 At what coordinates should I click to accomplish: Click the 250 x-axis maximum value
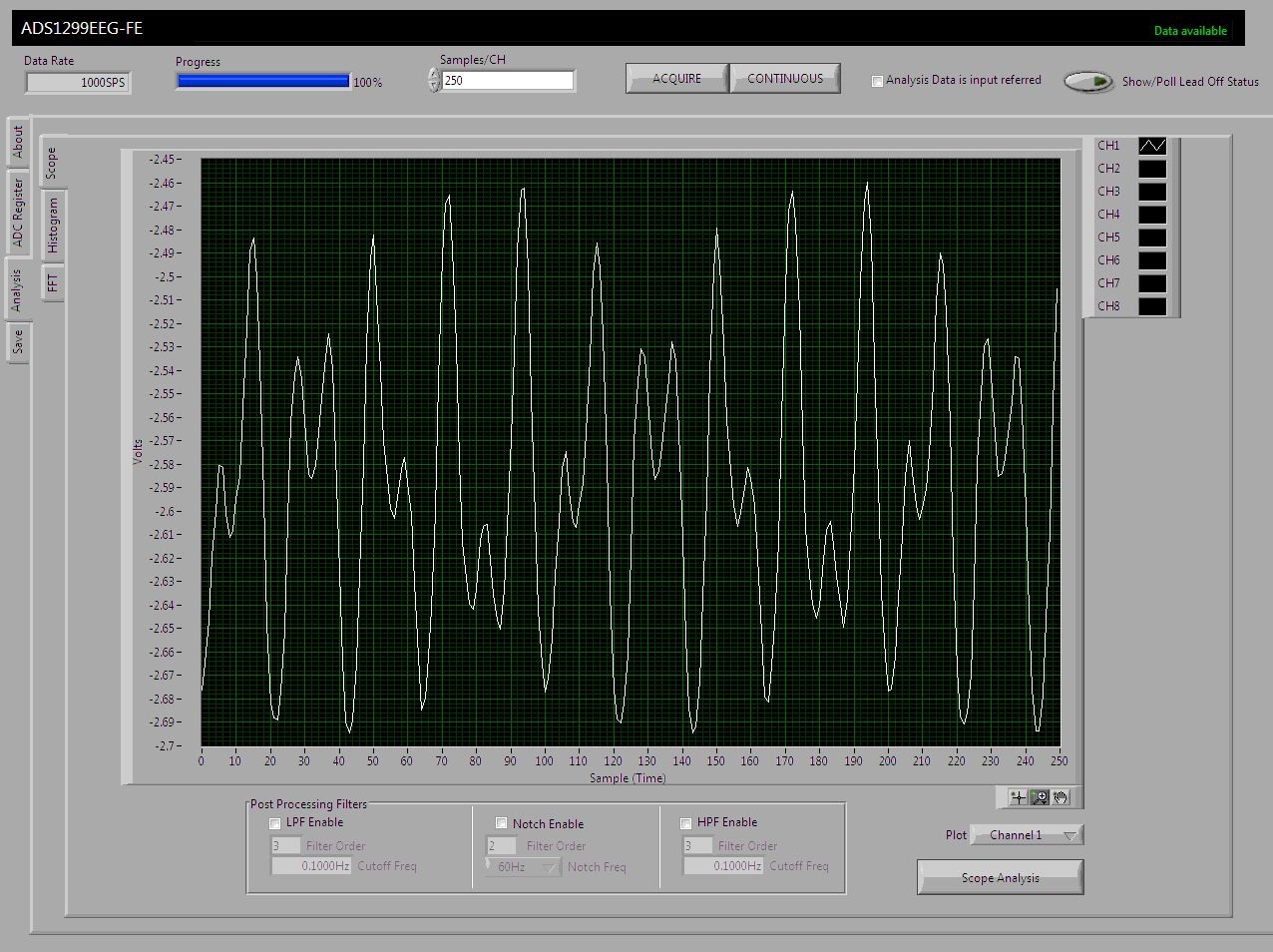coord(1059,761)
